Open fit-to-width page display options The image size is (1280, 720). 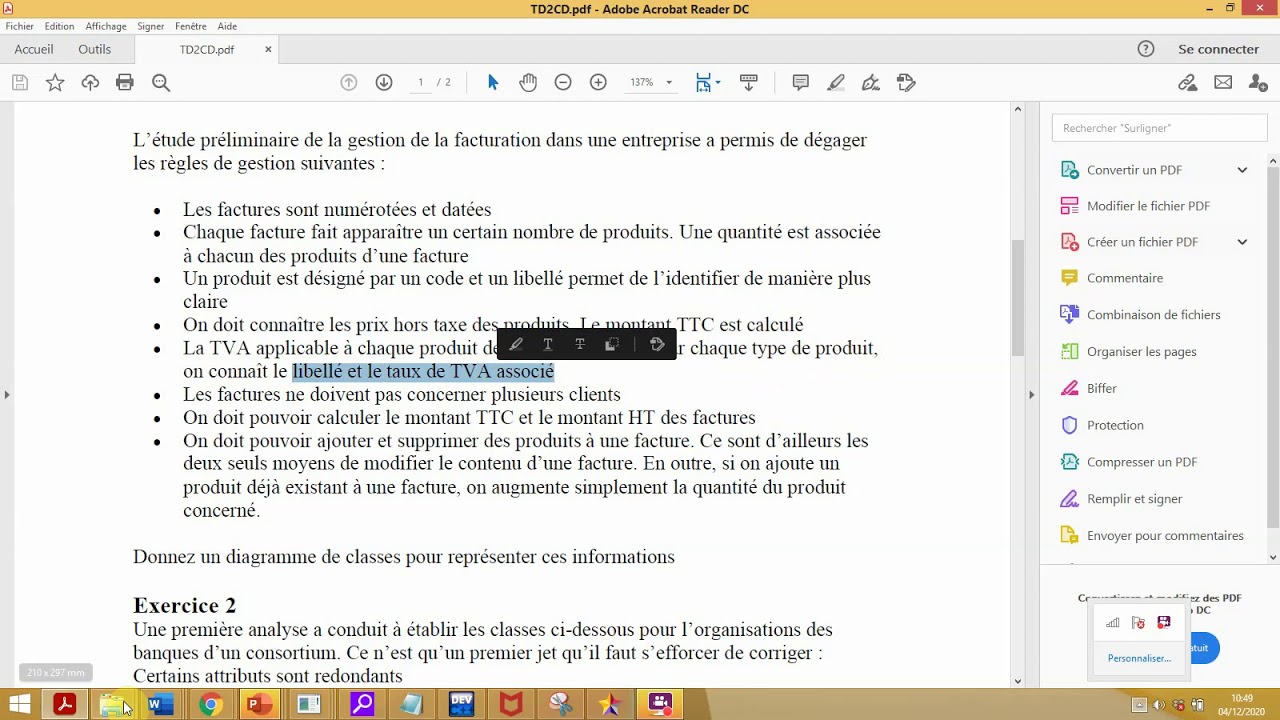(x=708, y=82)
